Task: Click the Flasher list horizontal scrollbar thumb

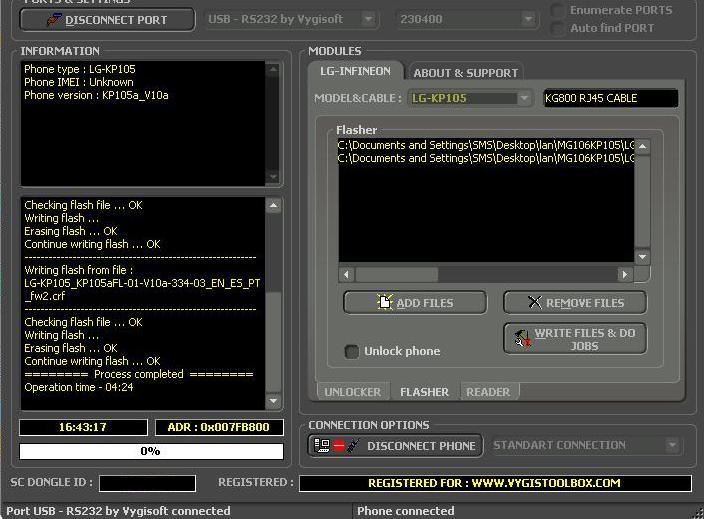Action: coord(397,274)
